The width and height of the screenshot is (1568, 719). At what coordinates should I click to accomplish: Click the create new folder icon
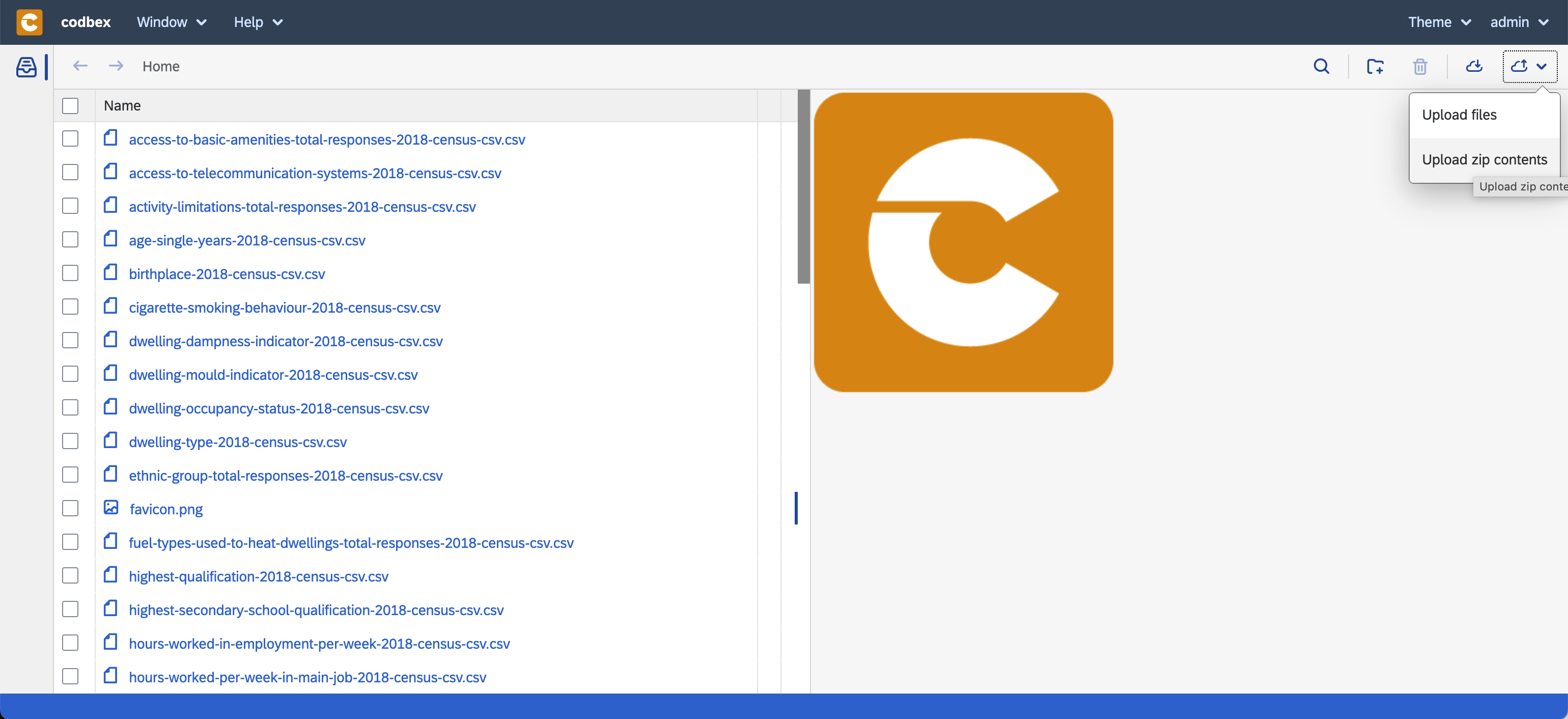click(x=1375, y=66)
